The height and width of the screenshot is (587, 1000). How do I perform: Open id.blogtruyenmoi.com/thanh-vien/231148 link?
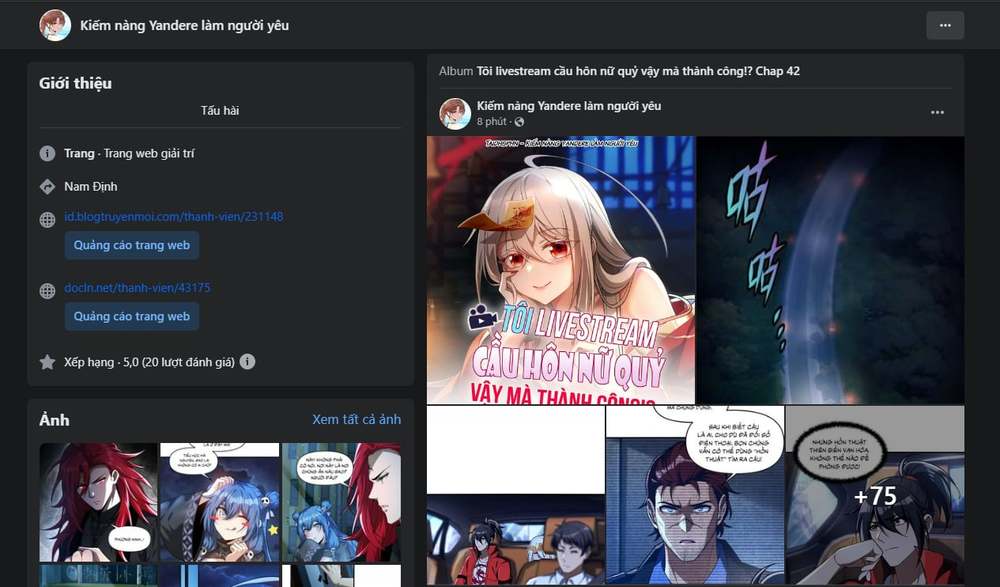173,216
